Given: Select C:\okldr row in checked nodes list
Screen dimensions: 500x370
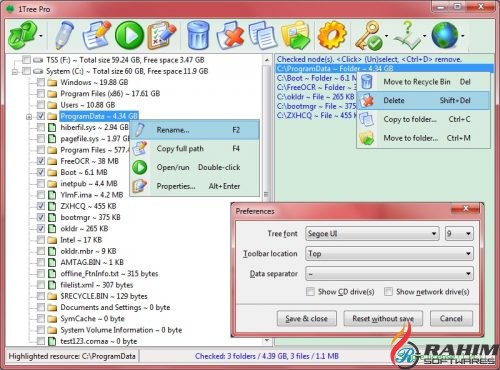Looking at the screenshot, I should pyautogui.click(x=316, y=97).
